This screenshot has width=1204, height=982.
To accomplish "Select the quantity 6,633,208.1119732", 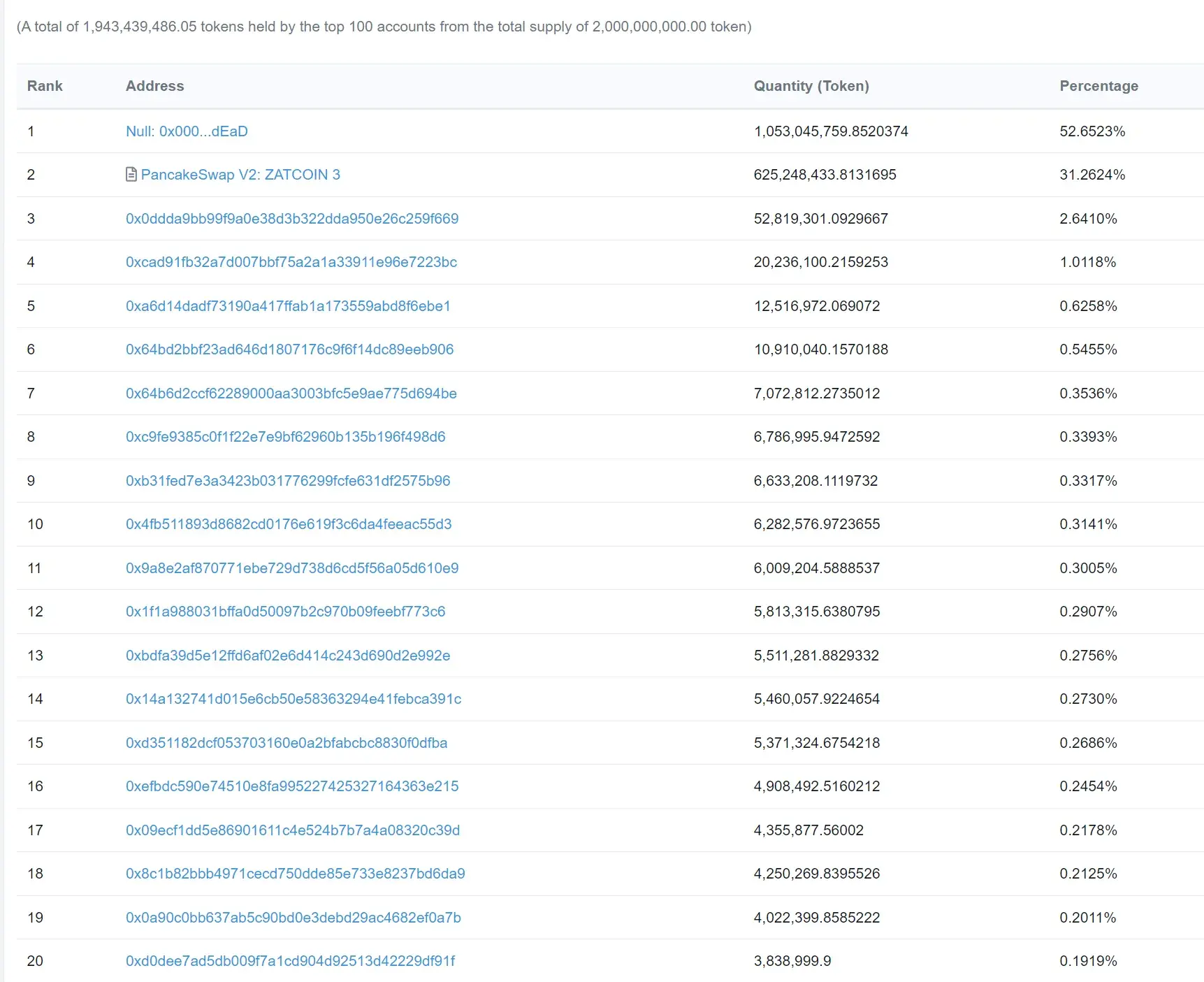I will [x=816, y=481].
